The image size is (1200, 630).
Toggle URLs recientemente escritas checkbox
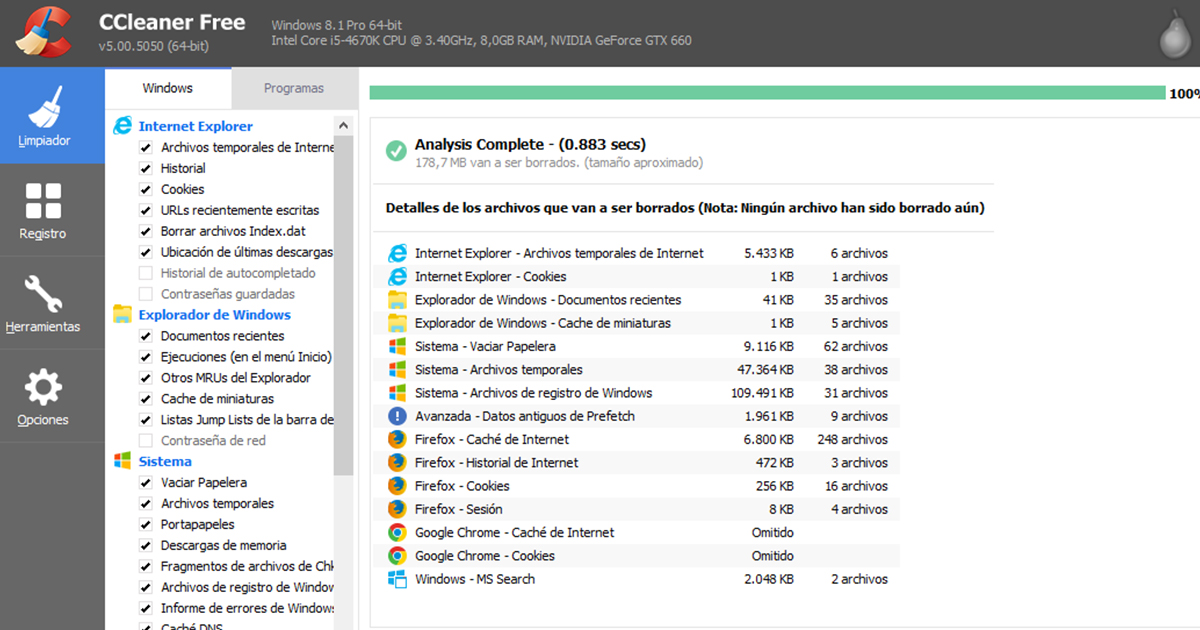[145, 210]
